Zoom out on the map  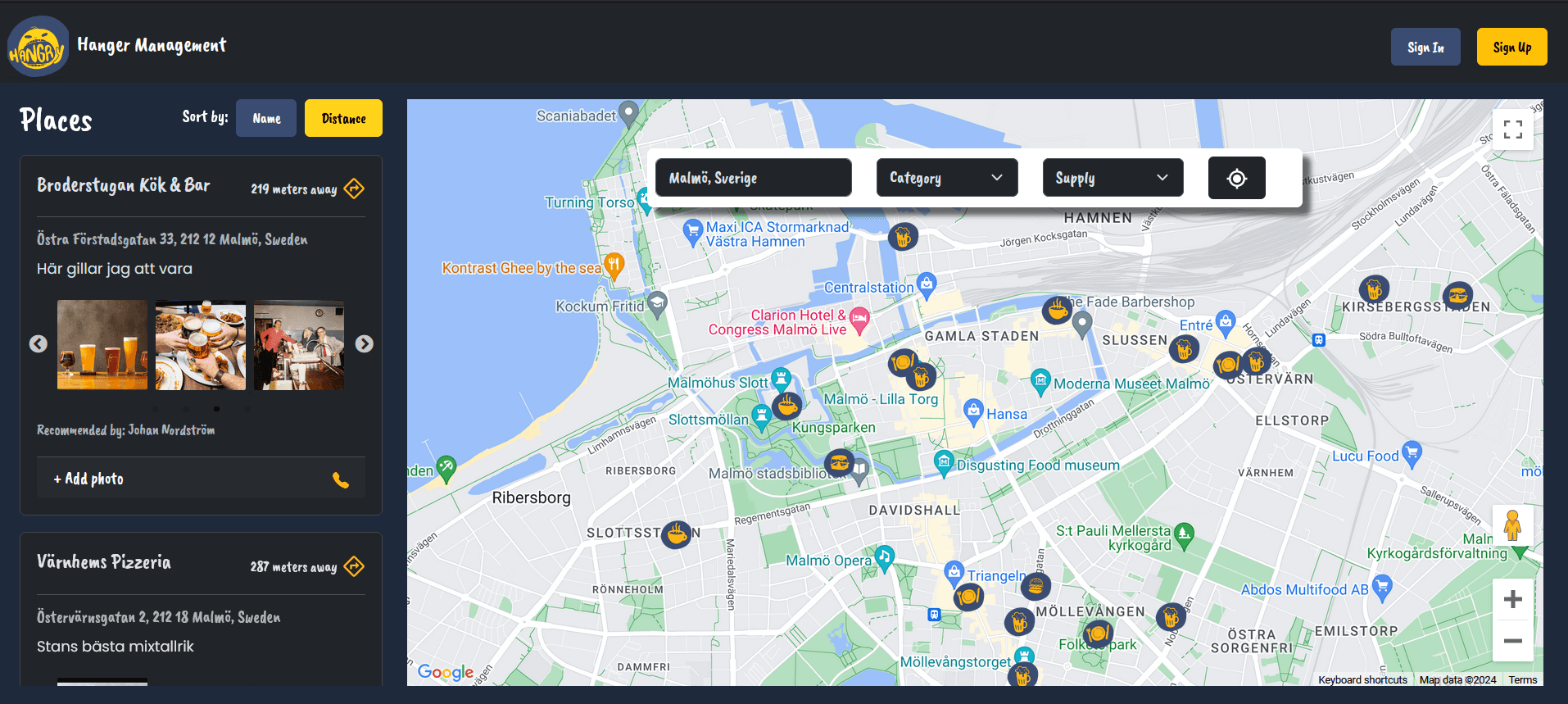coord(1512,641)
